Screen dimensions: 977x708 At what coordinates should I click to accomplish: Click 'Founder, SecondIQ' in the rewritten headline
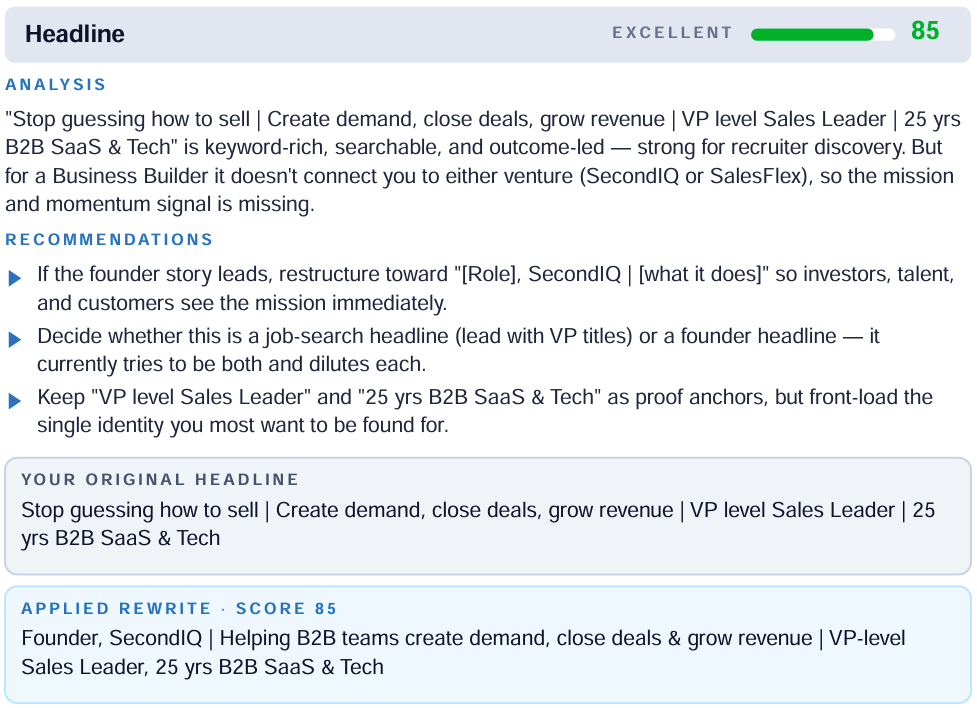pos(112,638)
